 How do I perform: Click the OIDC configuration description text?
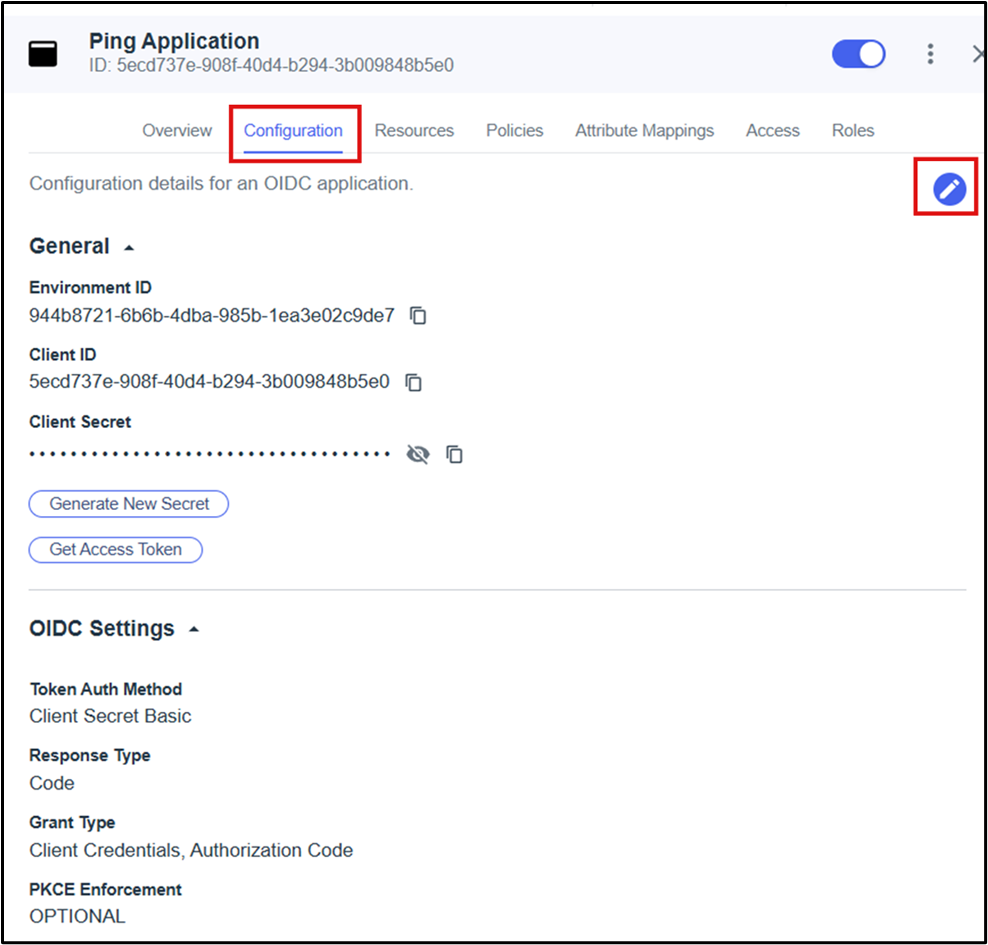(x=221, y=183)
